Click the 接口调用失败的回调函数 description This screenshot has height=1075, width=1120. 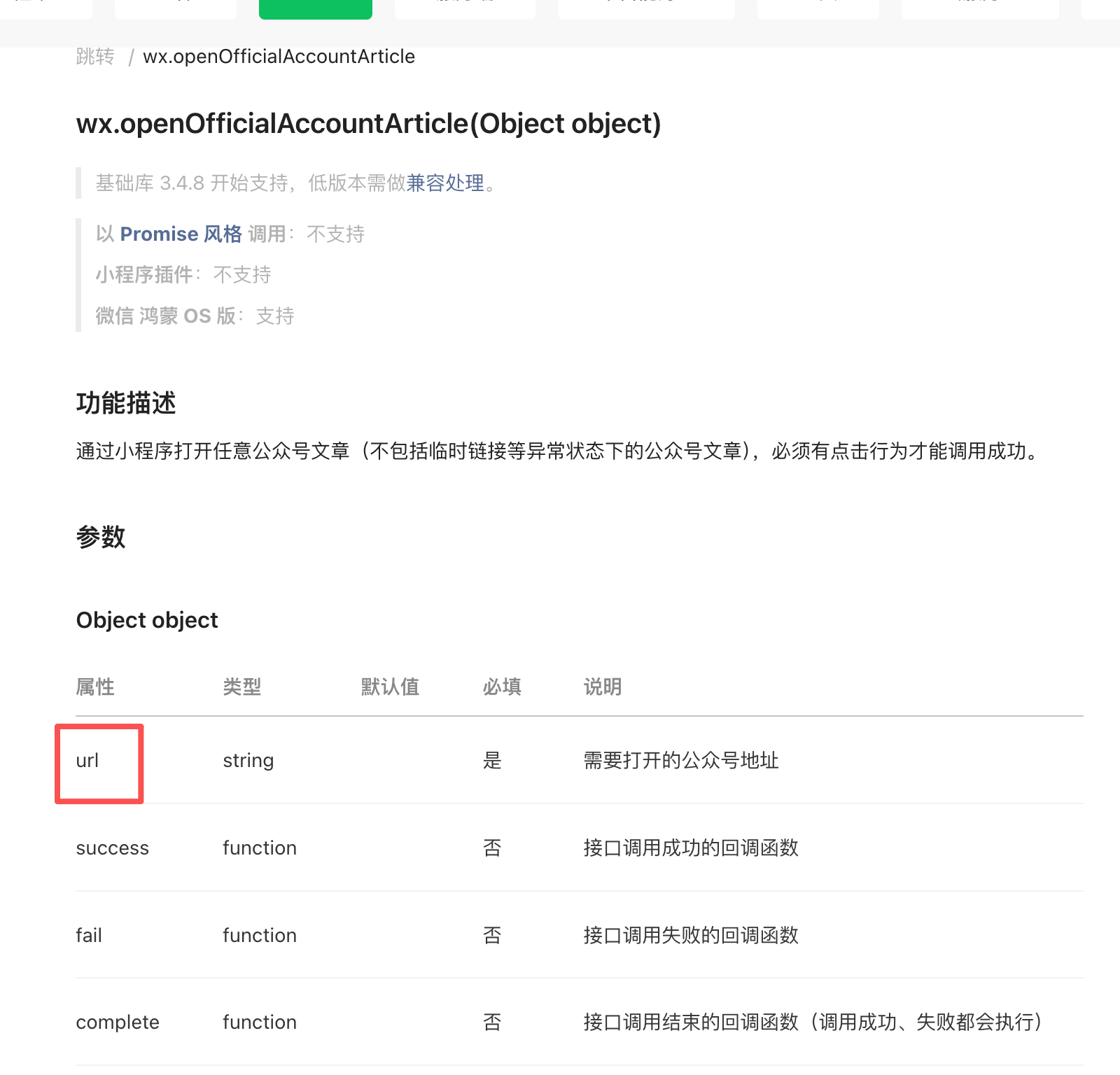pos(691,935)
